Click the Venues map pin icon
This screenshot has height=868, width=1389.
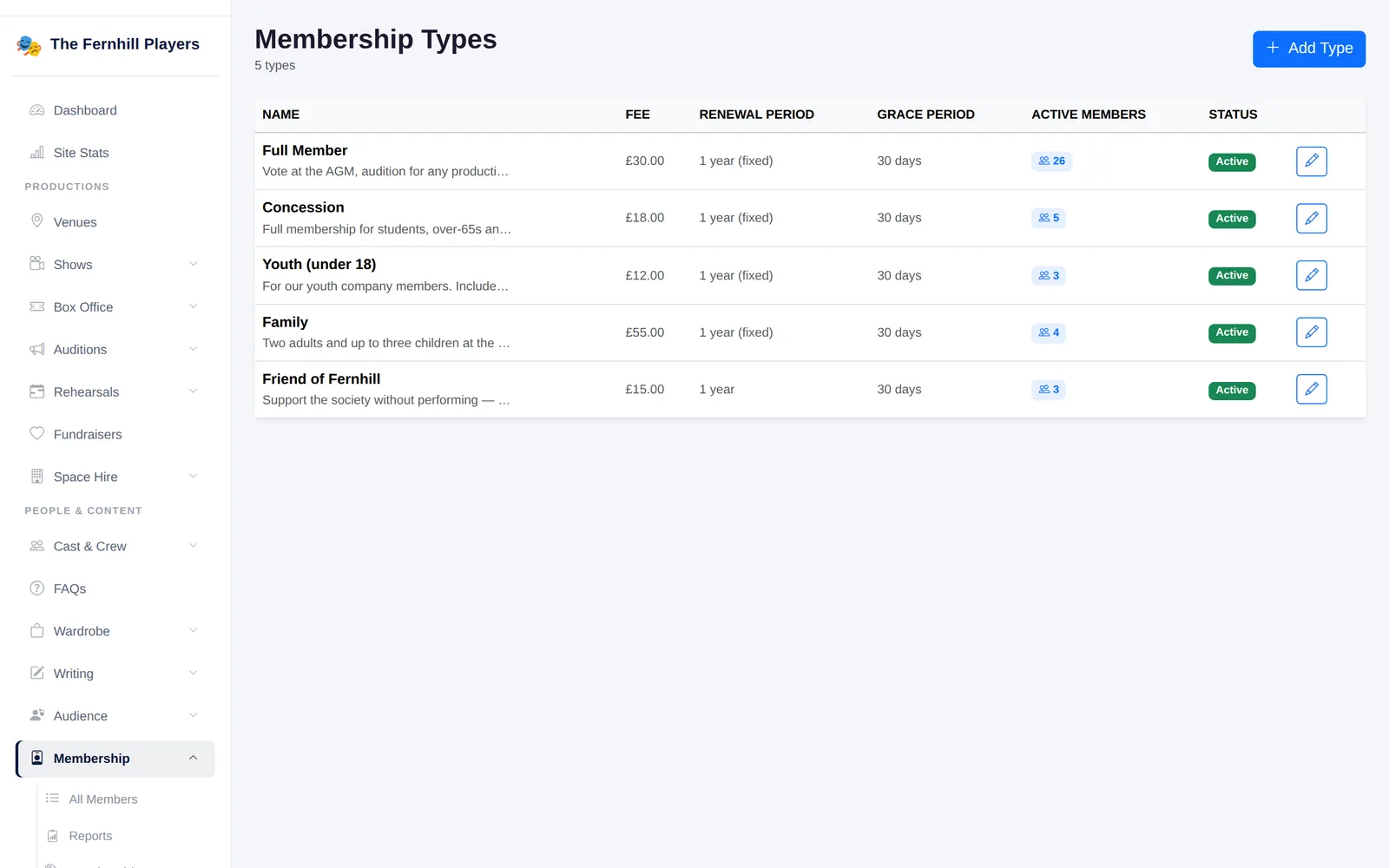point(37,221)
